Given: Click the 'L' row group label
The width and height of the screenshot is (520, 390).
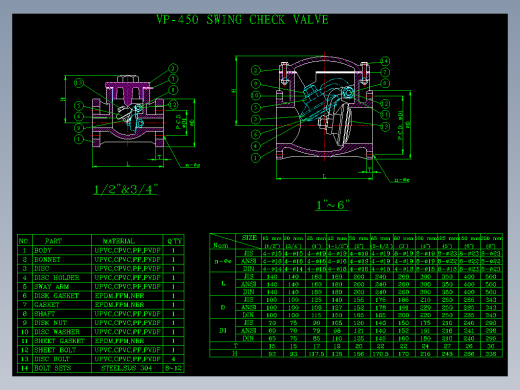Looking at the screenshot, I should point(223,284).
